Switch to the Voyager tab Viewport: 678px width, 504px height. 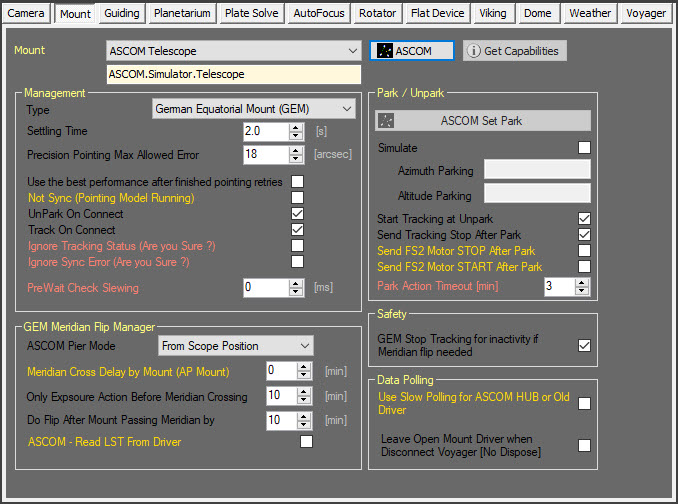point(646,13)
